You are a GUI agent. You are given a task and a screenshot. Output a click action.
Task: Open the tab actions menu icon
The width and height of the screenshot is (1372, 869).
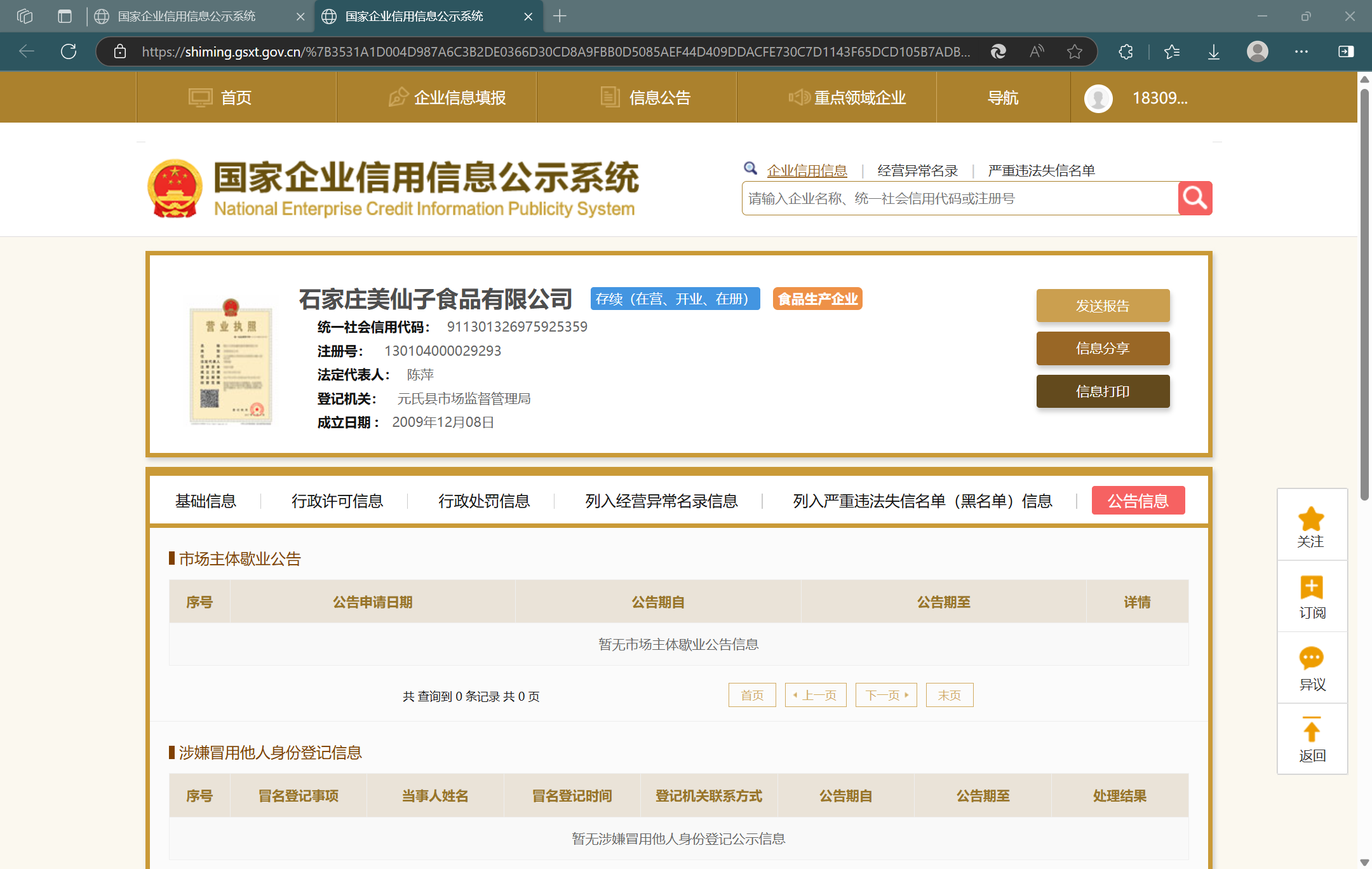pos(65,16)
